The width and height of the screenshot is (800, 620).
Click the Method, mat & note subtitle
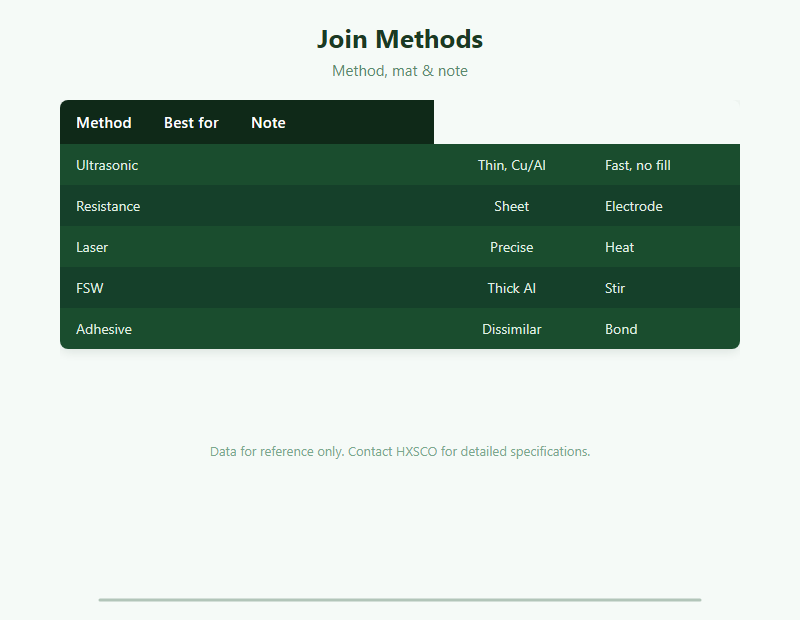[400, 70]
